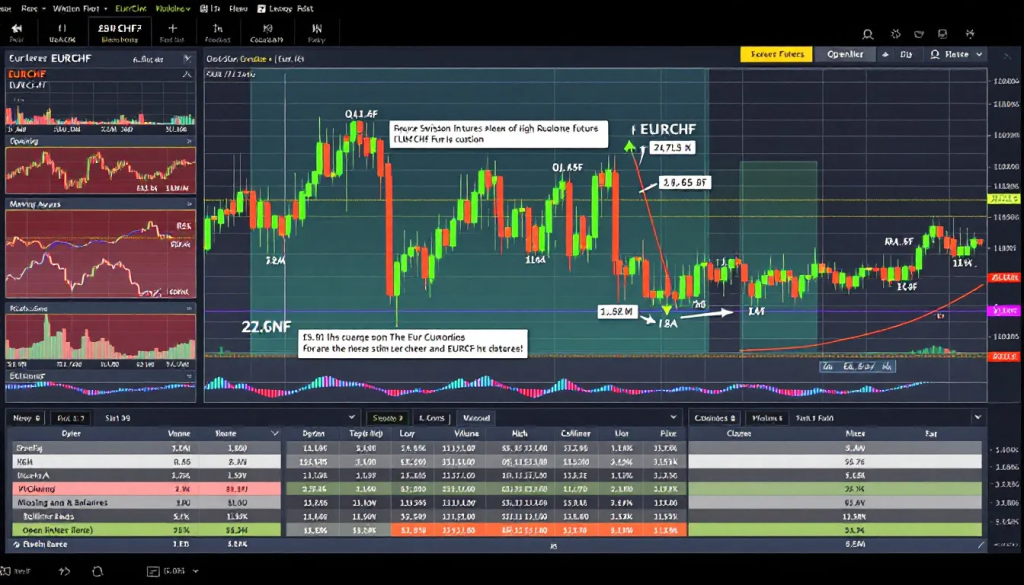This screenshot has height=585, width=1024.
Task: Click the volume histogram thumbnail in the left panel
Action: click(x=101, y=338)
